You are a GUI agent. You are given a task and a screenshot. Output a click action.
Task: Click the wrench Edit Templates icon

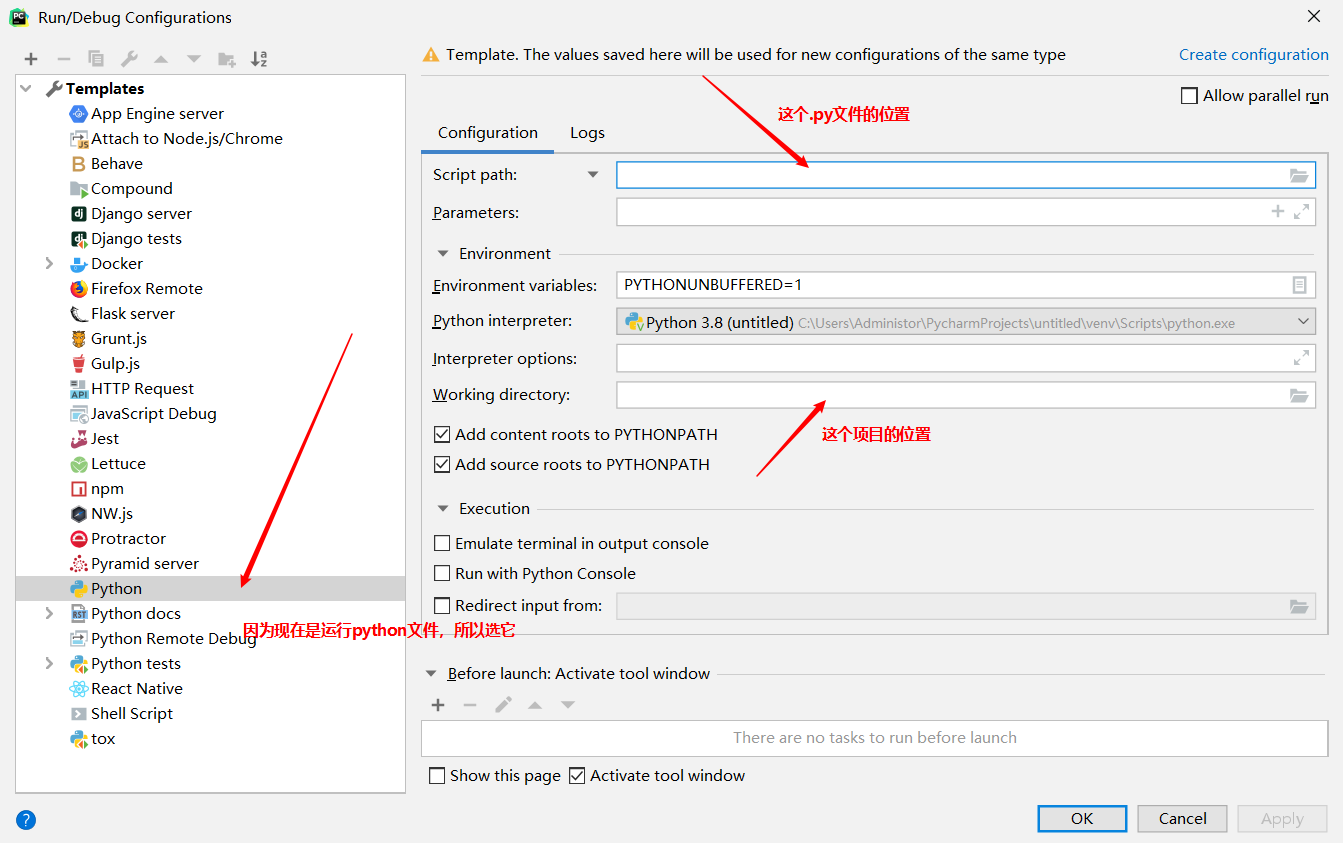129,59
